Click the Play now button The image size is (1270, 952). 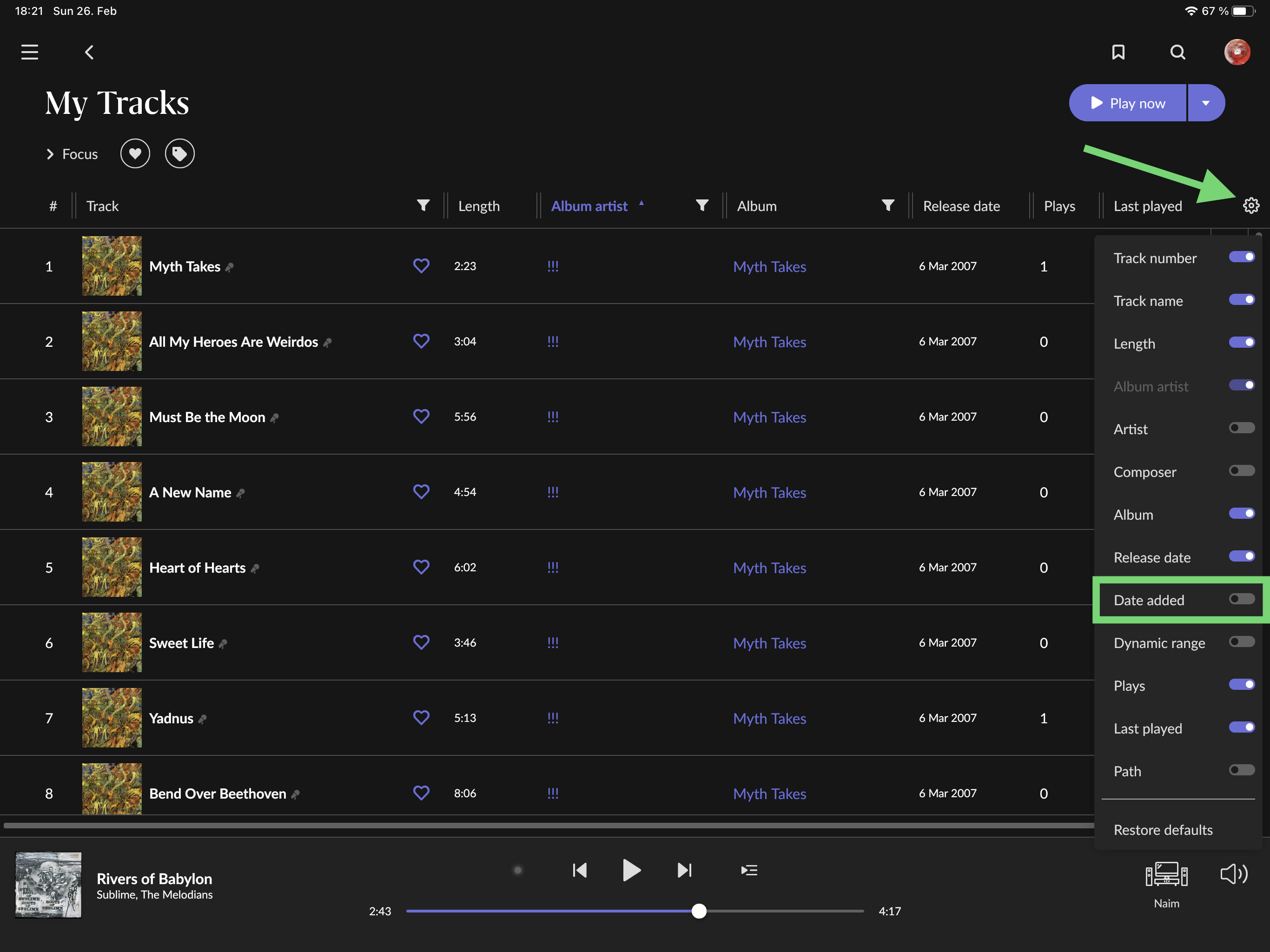tap(1128, 103)
